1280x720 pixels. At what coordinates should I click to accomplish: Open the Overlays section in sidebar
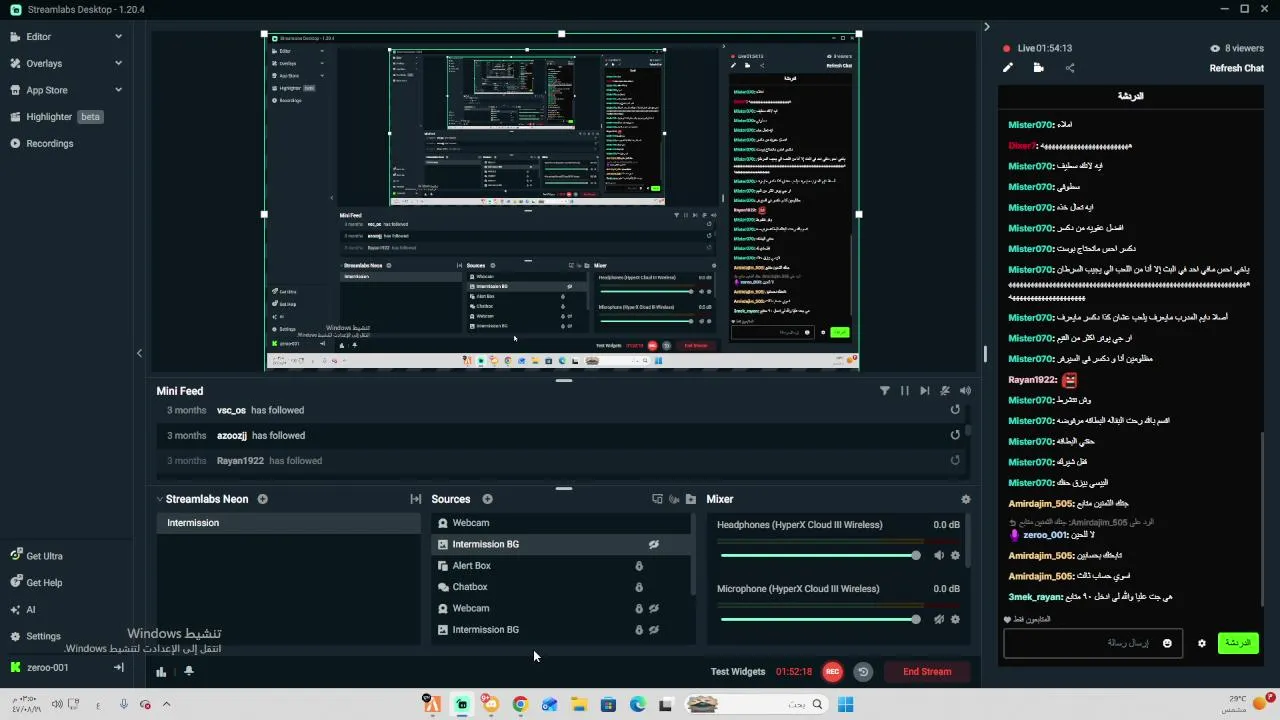(x=44, y=63)
